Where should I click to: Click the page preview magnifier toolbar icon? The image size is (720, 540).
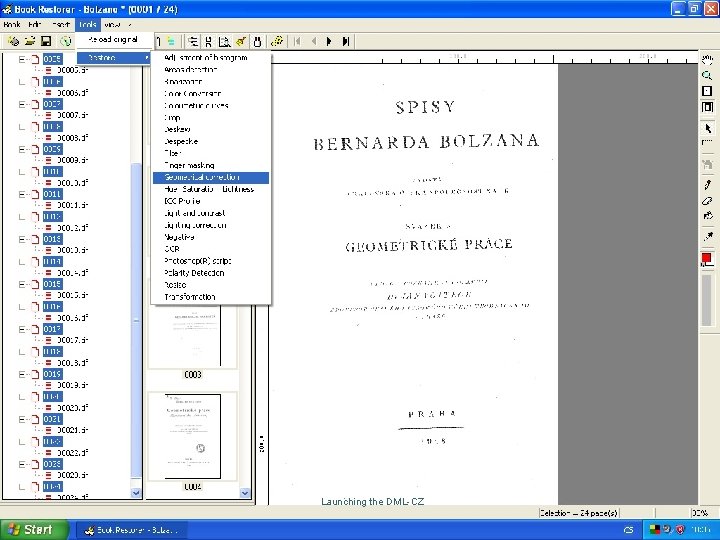click(x=225, y=42)
